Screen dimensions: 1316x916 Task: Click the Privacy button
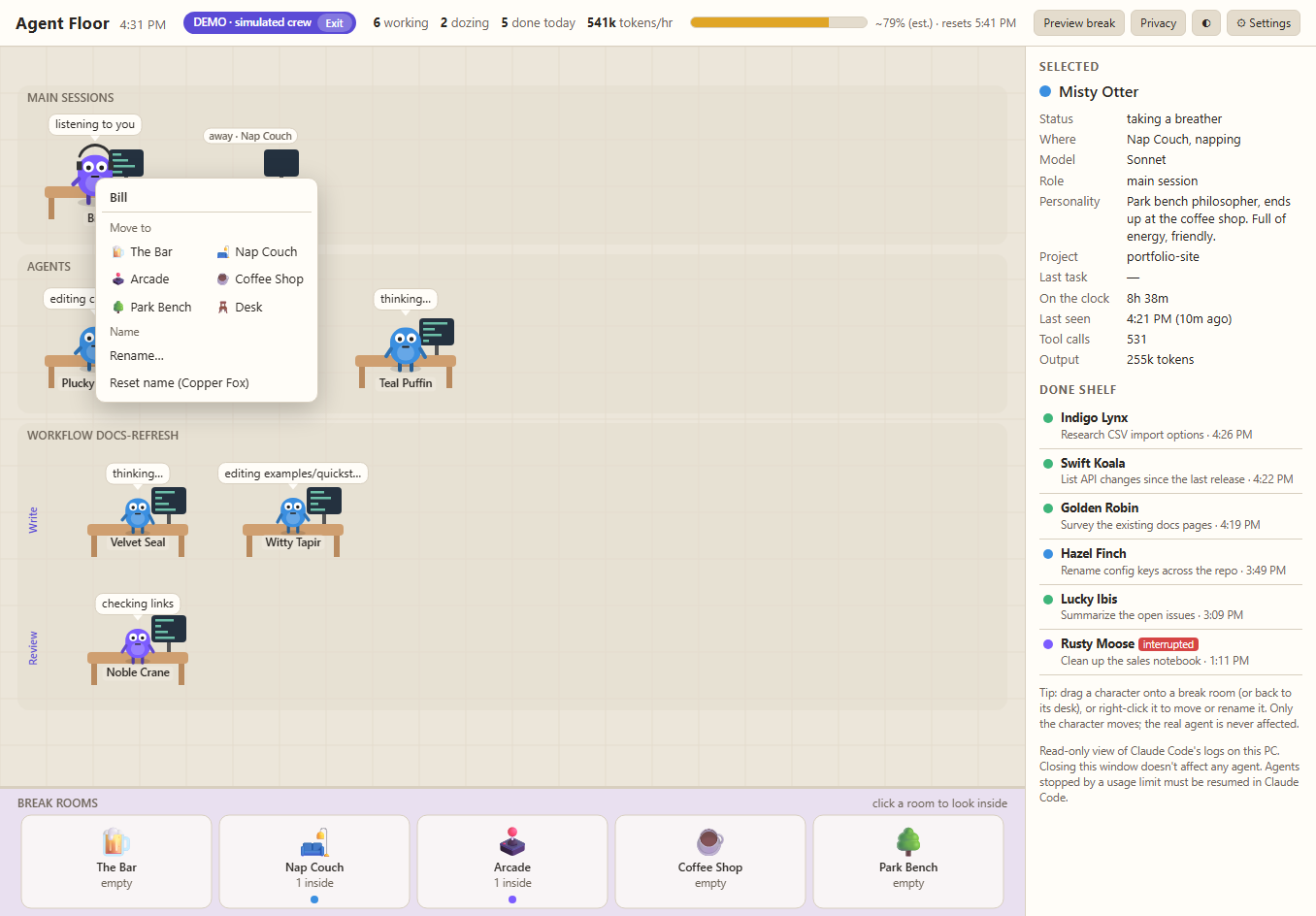(1158, 22)
